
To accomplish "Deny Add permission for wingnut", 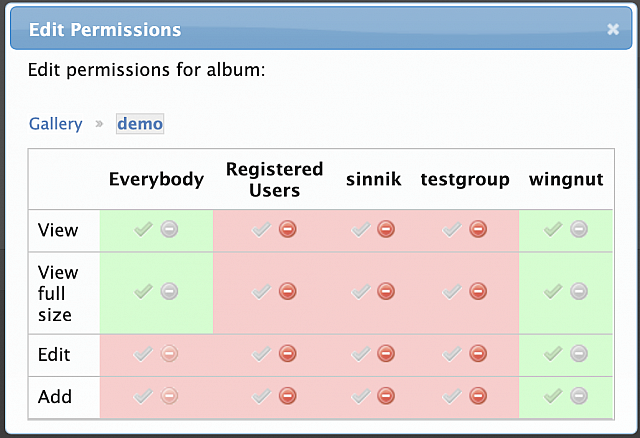I will [x=579, y=396].
